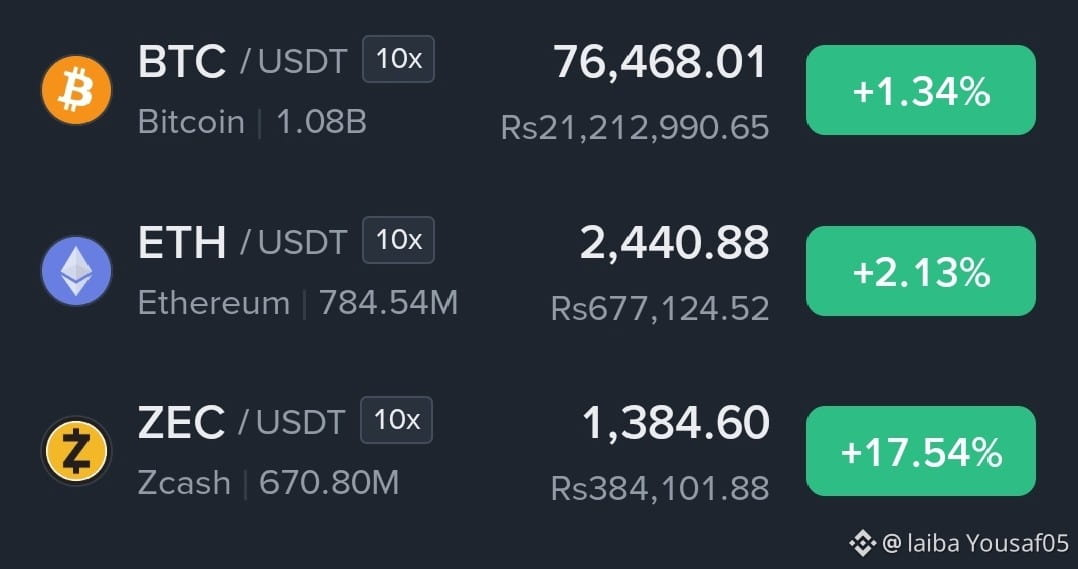Select the ETH price 2,440.88
This screenshot has width=1078, height=569.
[674, 243]
